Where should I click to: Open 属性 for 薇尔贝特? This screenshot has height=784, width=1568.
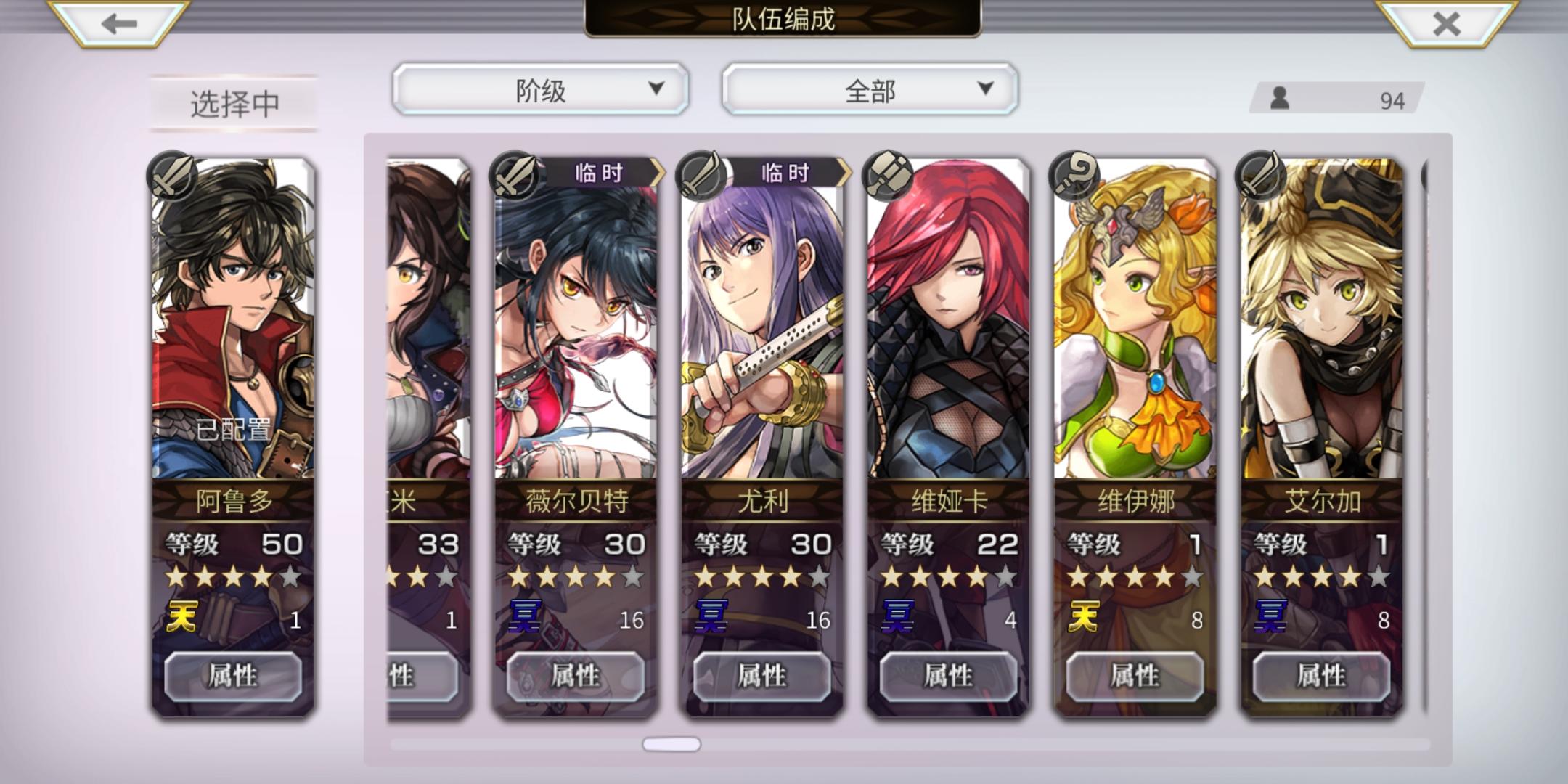[576, 676]
